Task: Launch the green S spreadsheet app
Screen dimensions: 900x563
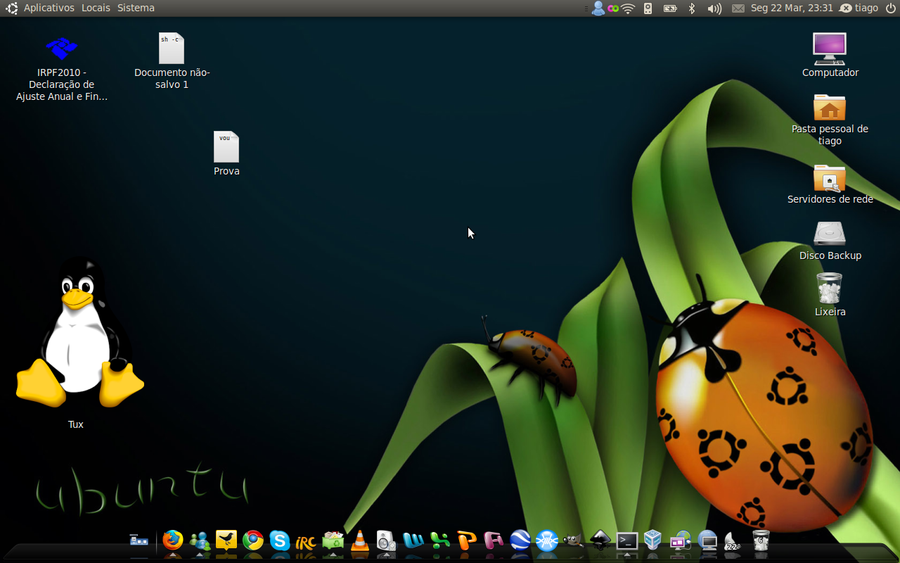Action: (x=440, y=541)
